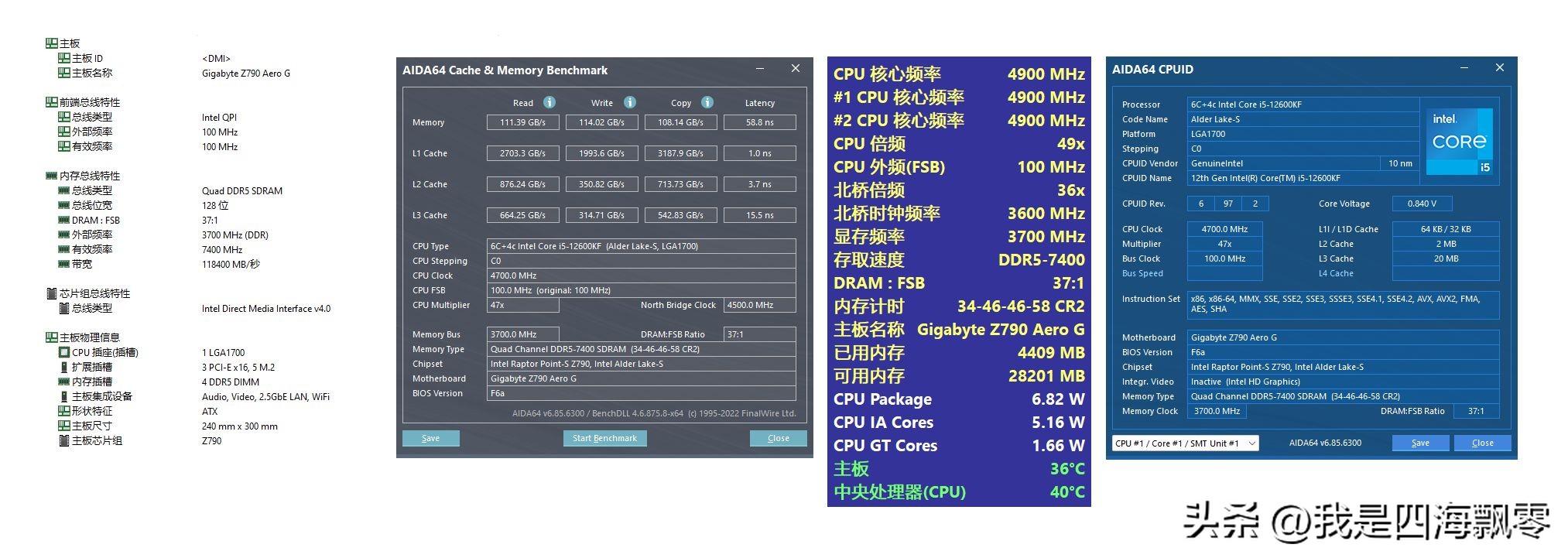This screenshot has width=1568, height=558.
Task: Select the 主板 ID tree icon
Action: (64, 58)
